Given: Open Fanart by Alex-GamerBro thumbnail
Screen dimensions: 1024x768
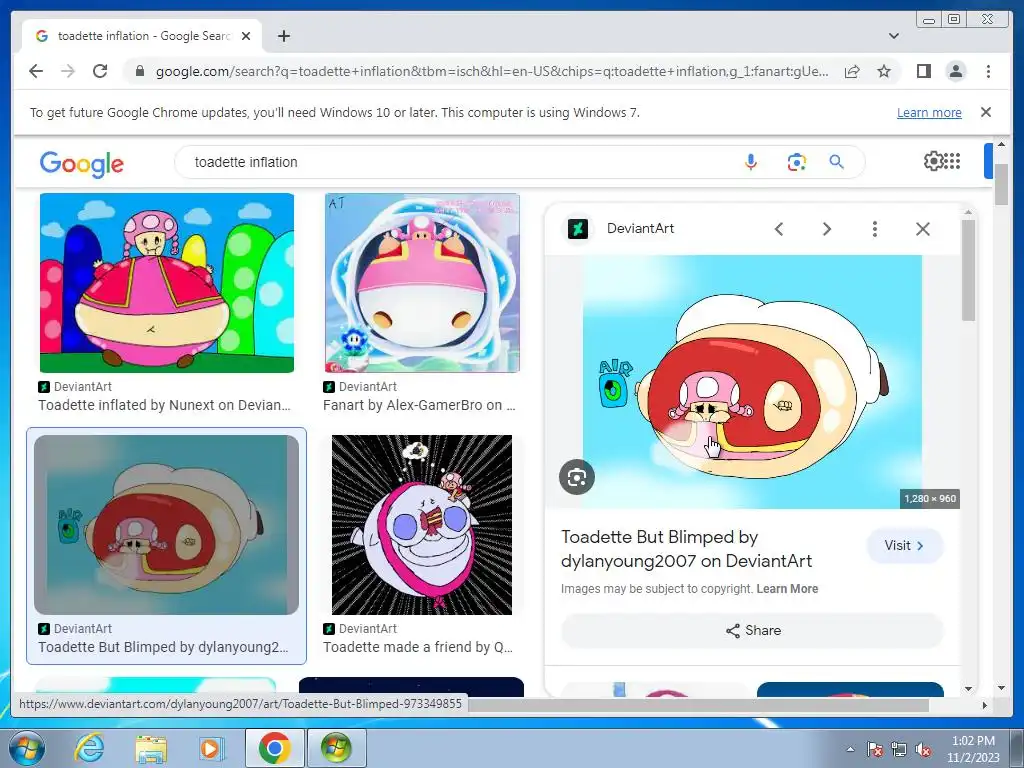Looking at the screenshot, I should tap(422, 283).
